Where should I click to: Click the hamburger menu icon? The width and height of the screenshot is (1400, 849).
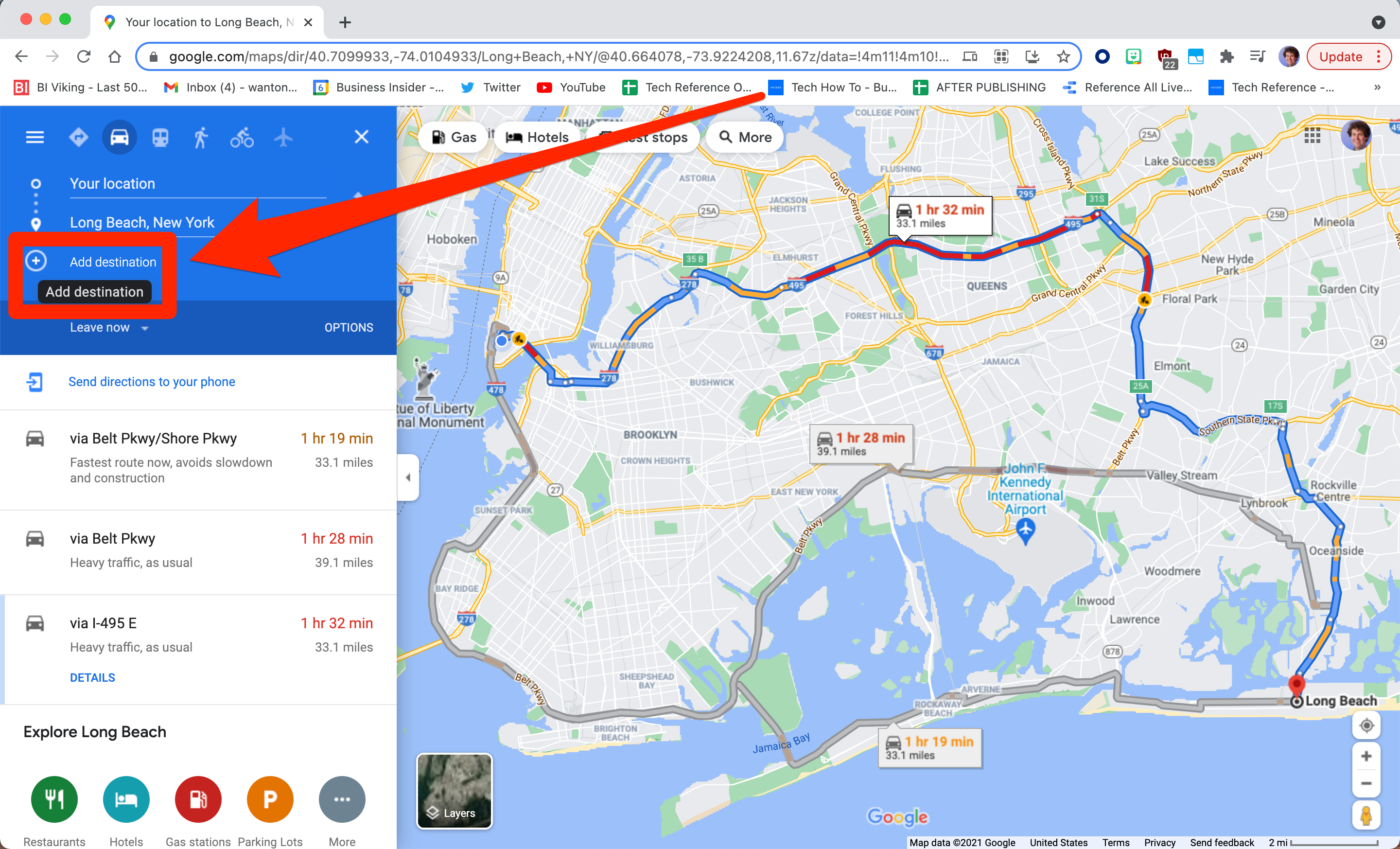(x=35, y=136)
